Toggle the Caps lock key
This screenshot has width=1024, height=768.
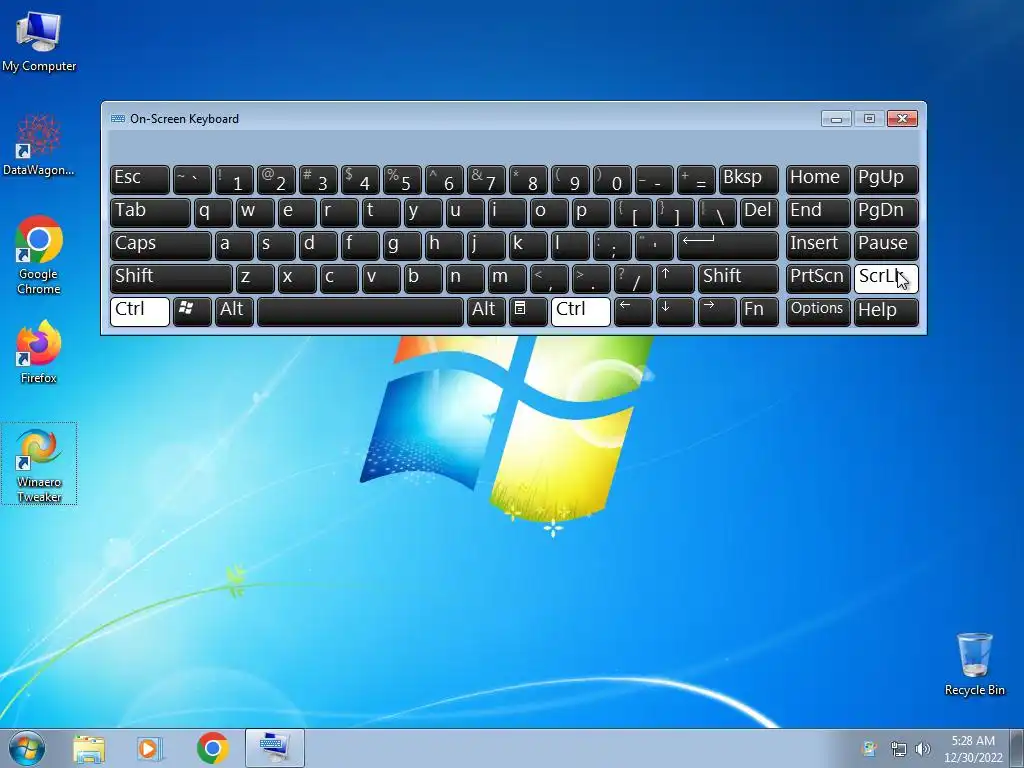pos(161,245)
